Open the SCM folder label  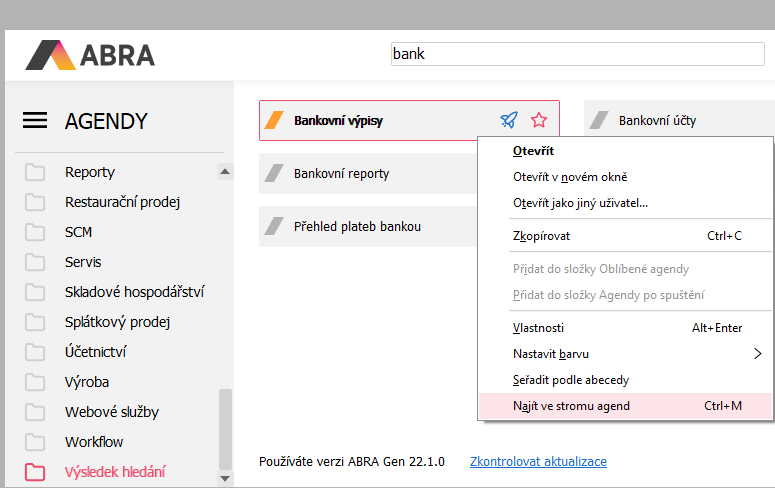click(79, 232)
